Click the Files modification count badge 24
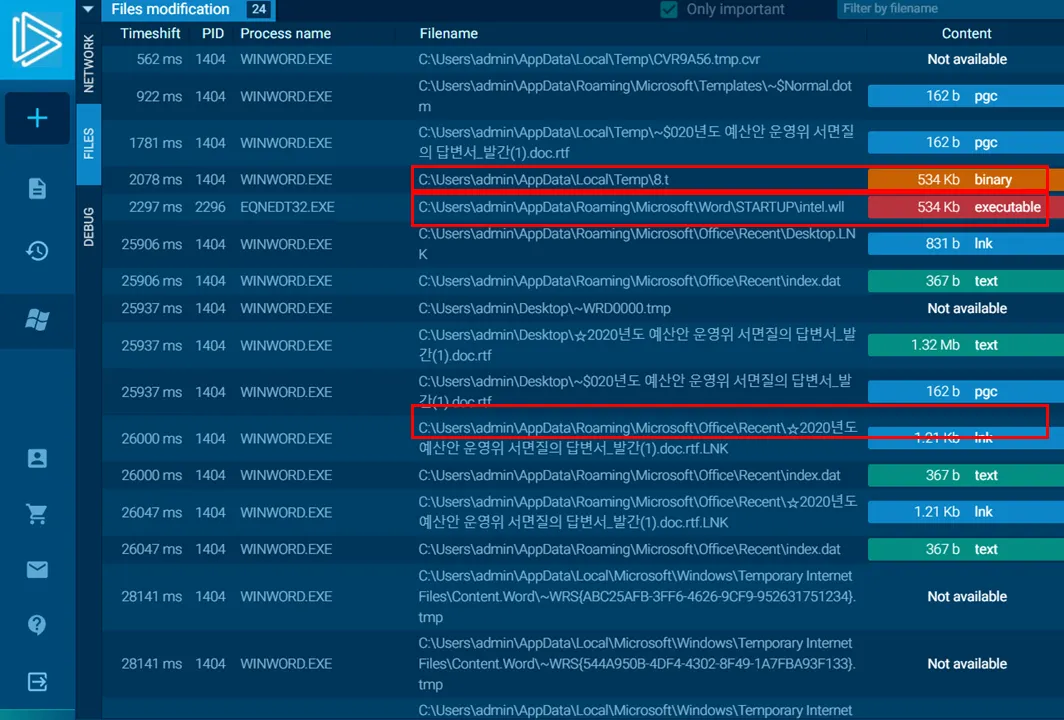Screen dimensions: 1064x720 [259, 10]
